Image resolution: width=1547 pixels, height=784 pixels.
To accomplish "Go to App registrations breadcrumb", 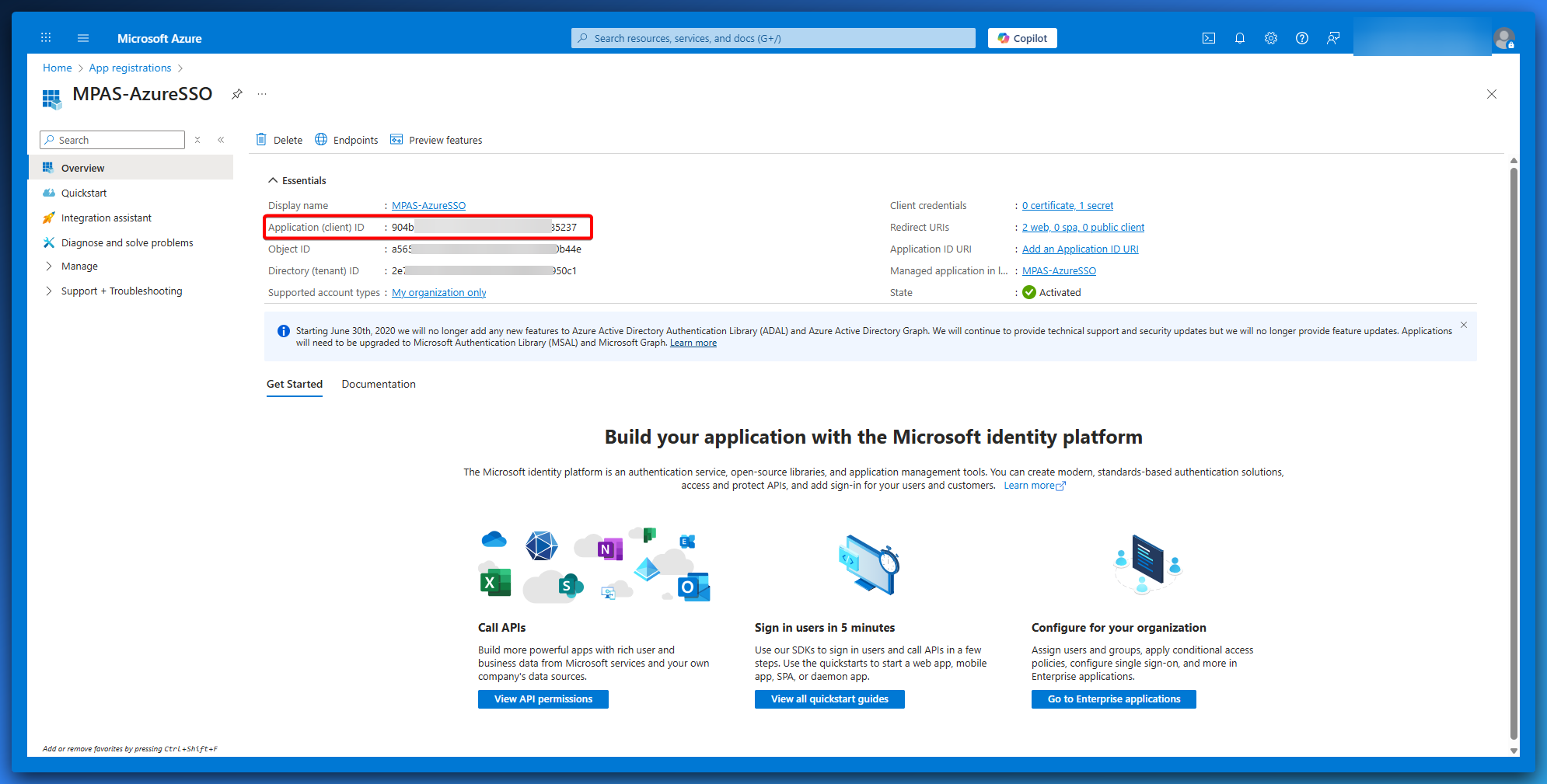I will click(x=130, y=68).
